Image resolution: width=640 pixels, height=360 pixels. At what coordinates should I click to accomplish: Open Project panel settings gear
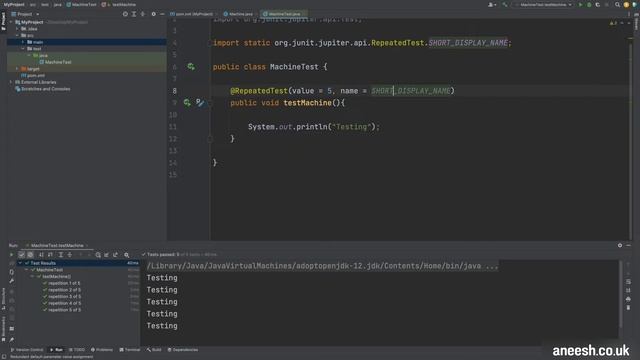click(153, 14)
